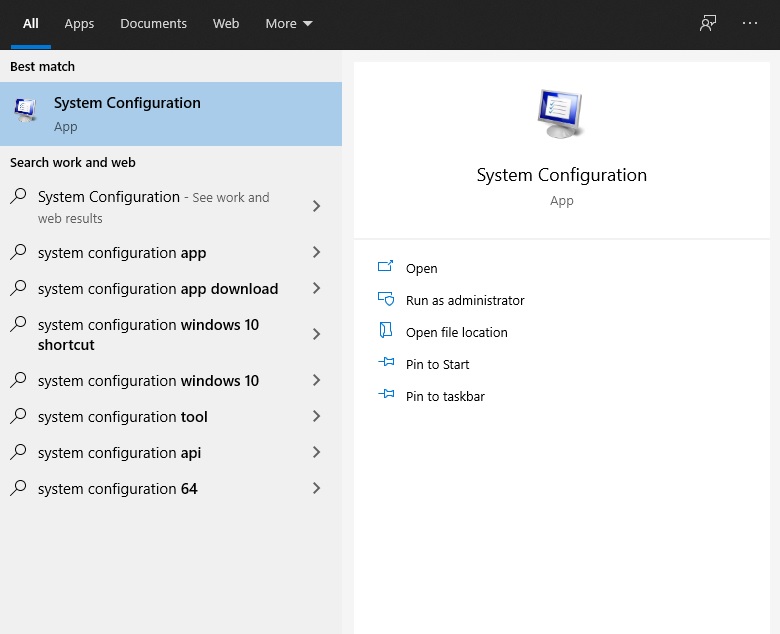Viewport: 780px width, 634px height.
Task: Click the Pin to Start pin icon
Action: pyautogui.click(x=386, y=362)
